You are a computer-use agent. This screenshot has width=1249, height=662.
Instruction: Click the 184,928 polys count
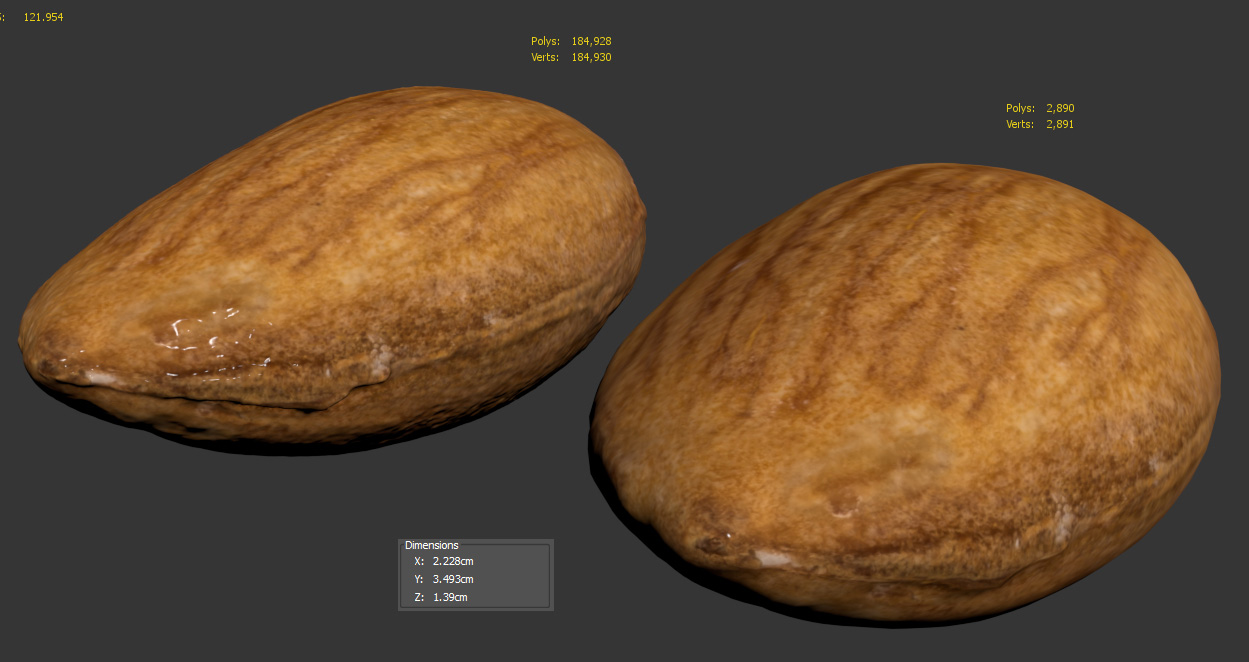click(x=591, y=42)
